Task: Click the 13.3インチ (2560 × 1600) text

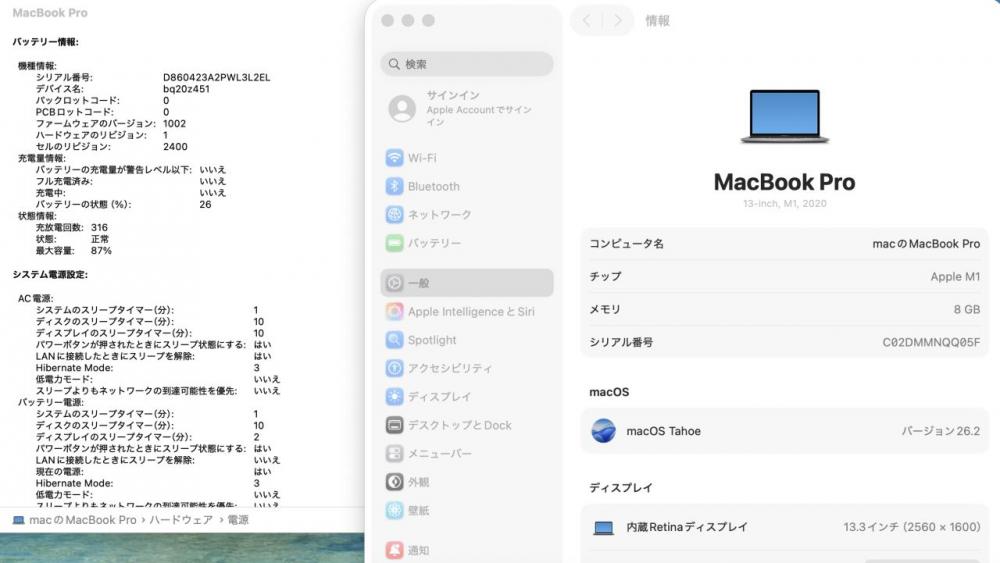Action: 912,527
